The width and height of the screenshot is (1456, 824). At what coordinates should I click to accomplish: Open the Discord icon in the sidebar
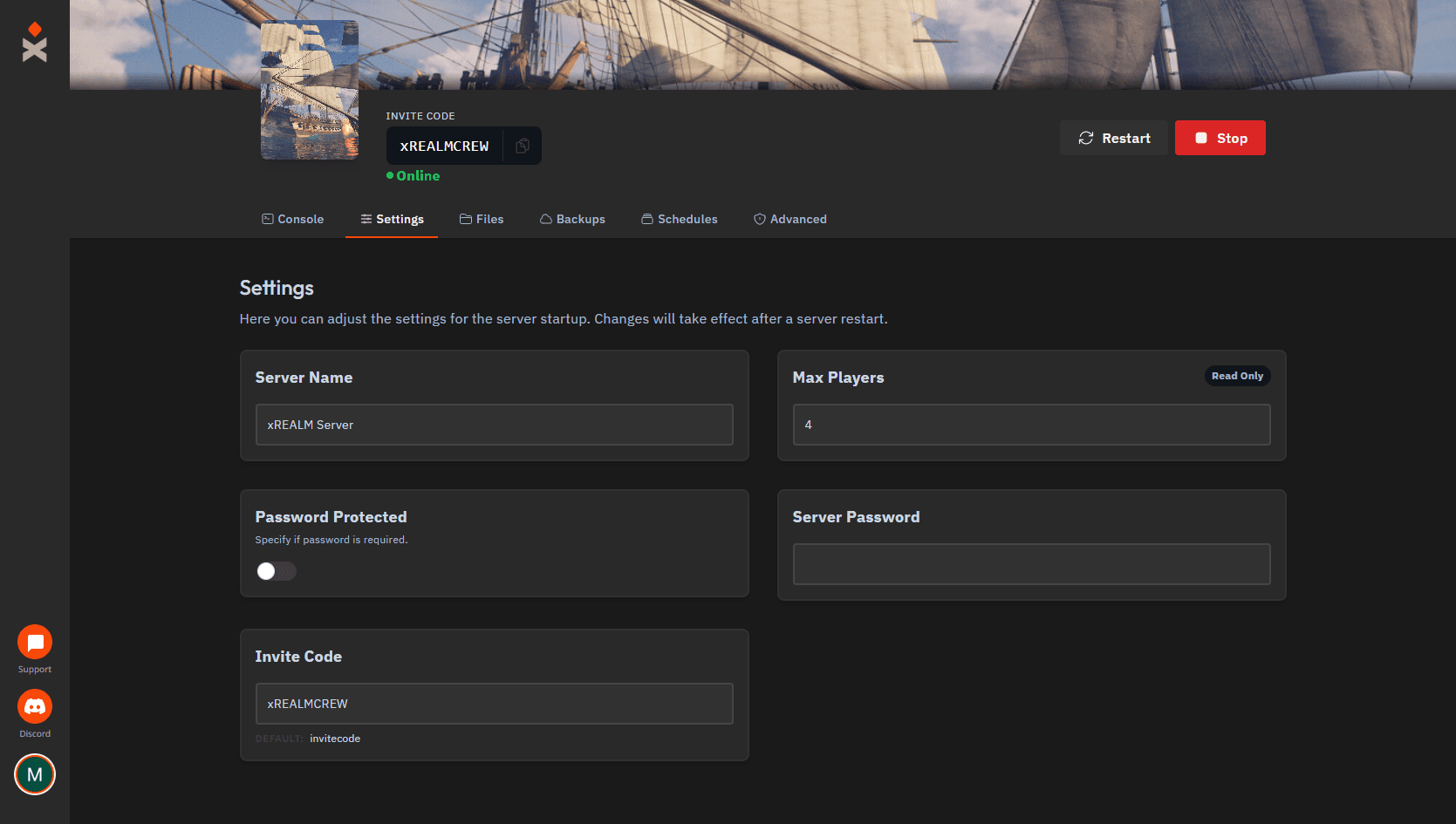pyautogui.click(x=35, y=707)
